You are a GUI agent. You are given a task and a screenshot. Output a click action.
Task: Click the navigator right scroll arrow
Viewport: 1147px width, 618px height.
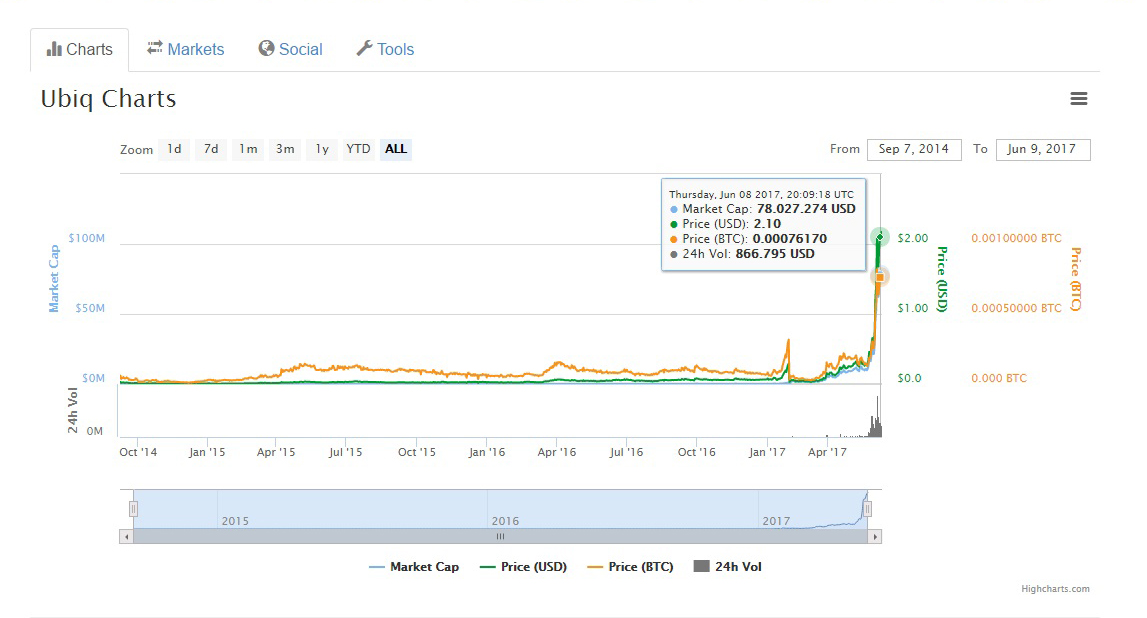(875, 537)
